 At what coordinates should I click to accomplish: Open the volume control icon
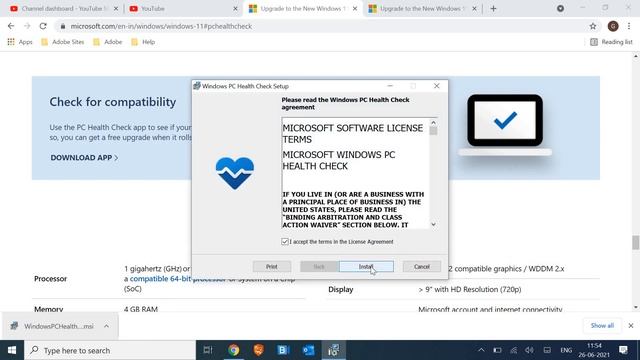529,350
